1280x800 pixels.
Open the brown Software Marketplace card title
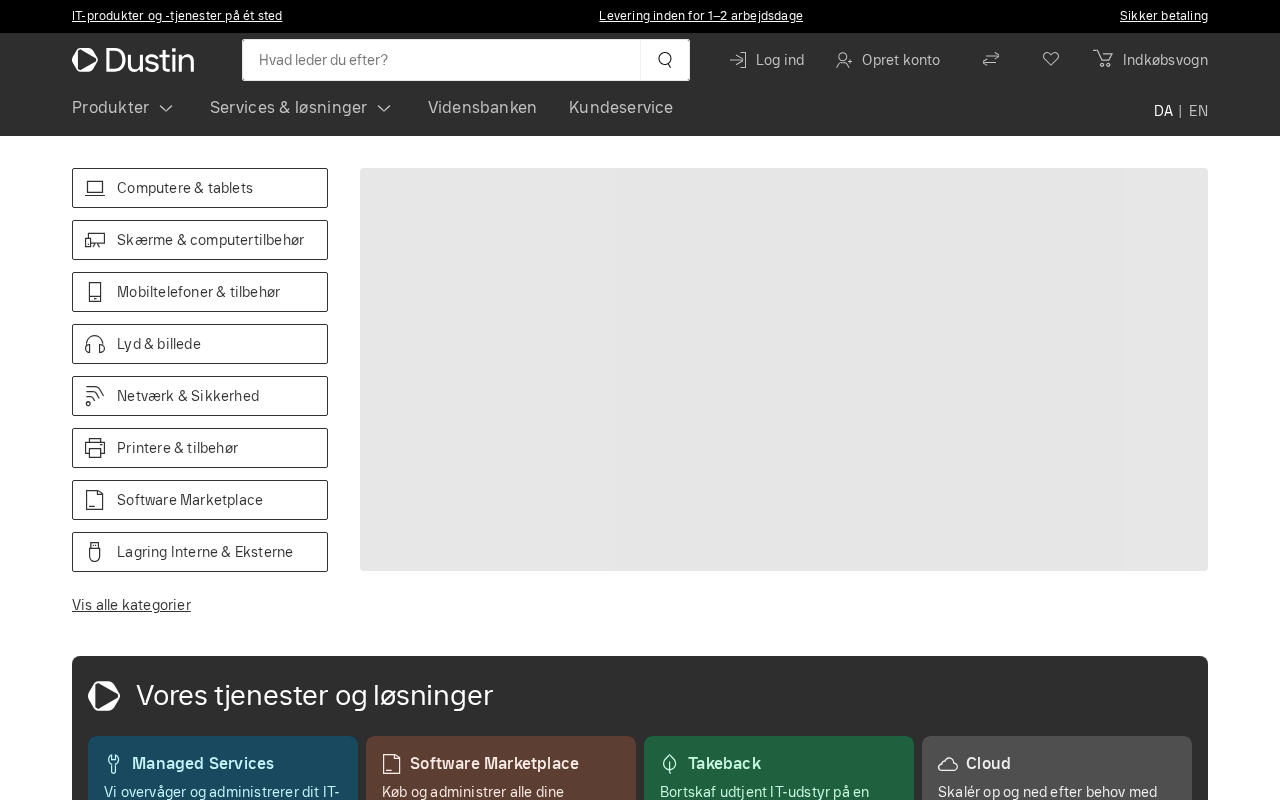click(494, 764)
